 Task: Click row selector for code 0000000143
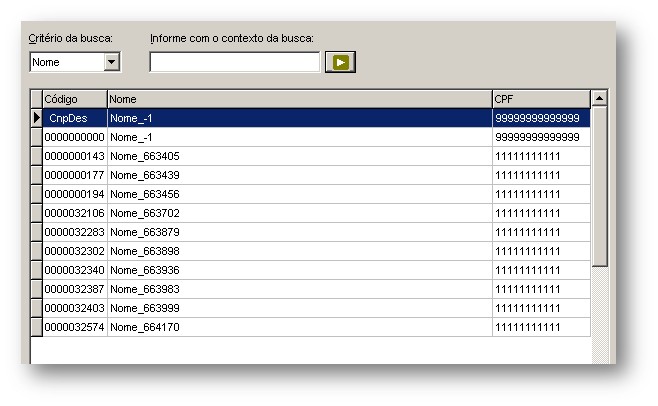click(x=37, y=156)
